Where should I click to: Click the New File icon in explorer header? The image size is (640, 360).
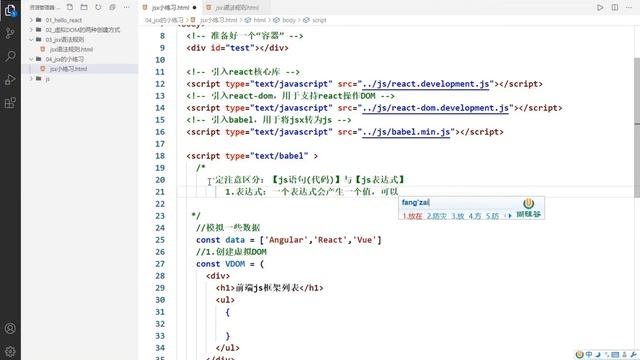(70, 7)
